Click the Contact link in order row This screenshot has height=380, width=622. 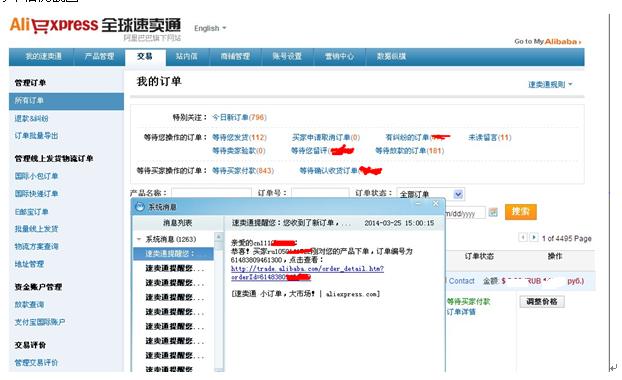(461, 281)
